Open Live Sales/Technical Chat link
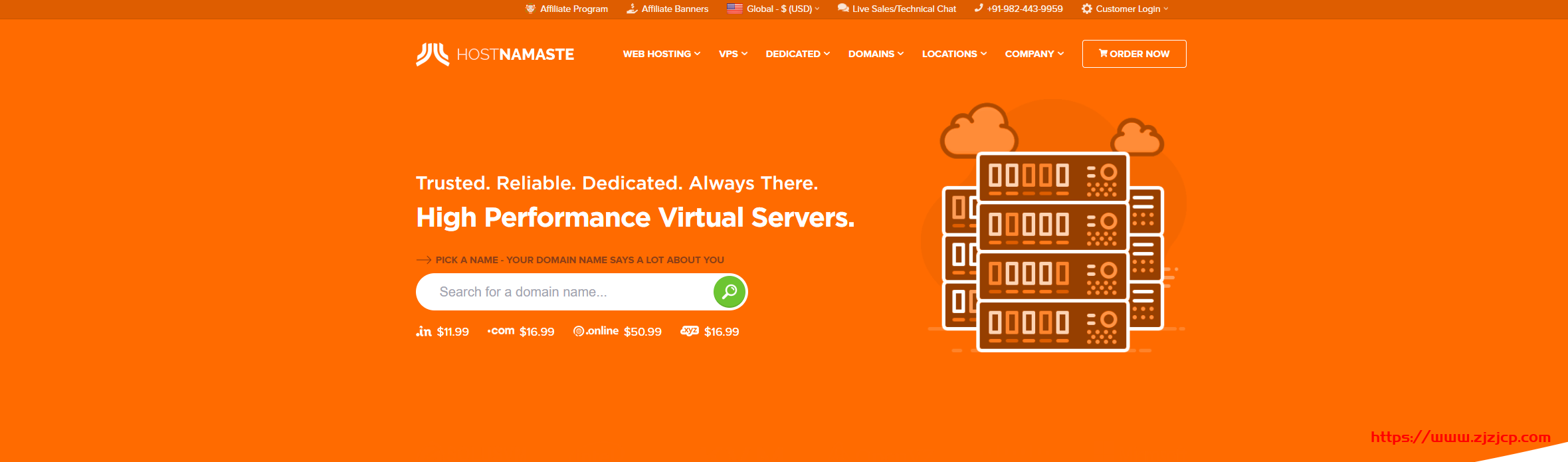 point(904,9)
